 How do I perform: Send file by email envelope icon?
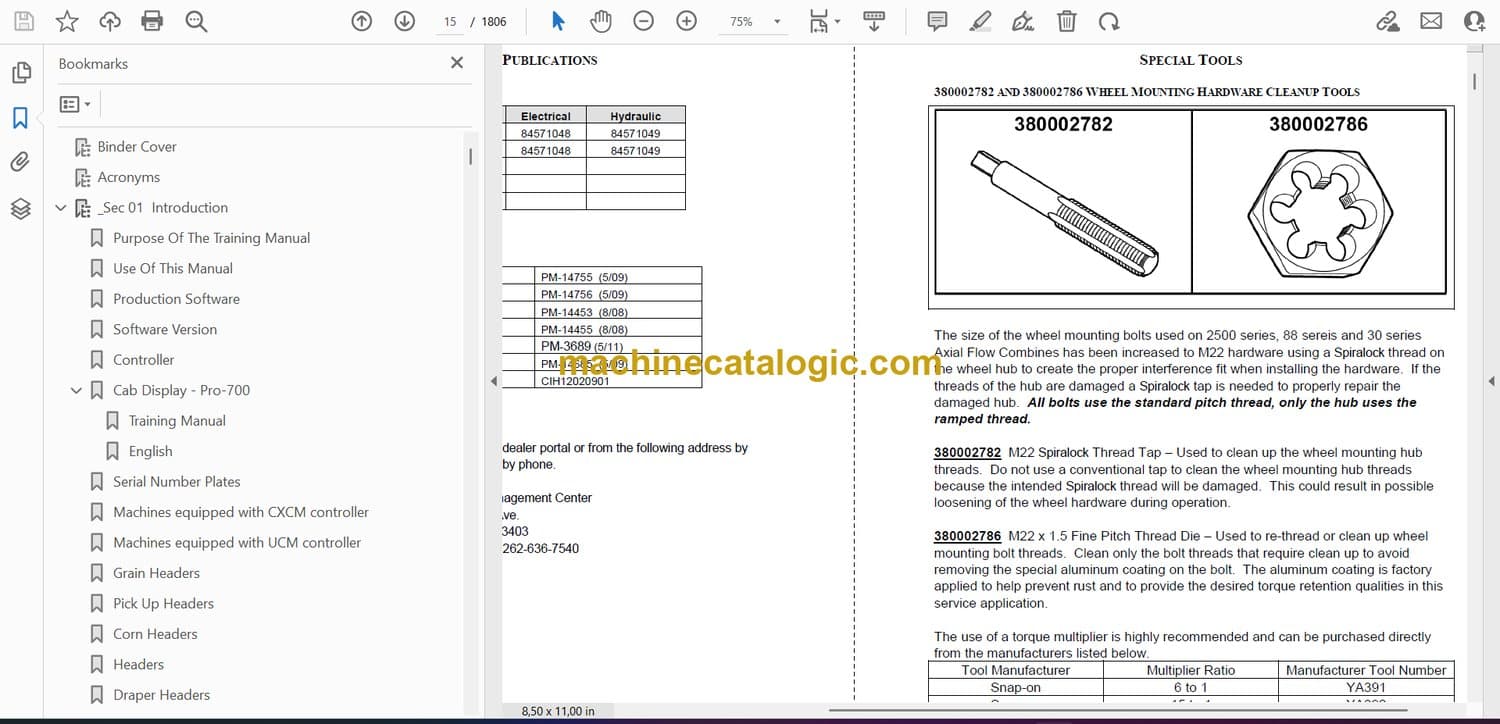tap(1431, 21)
